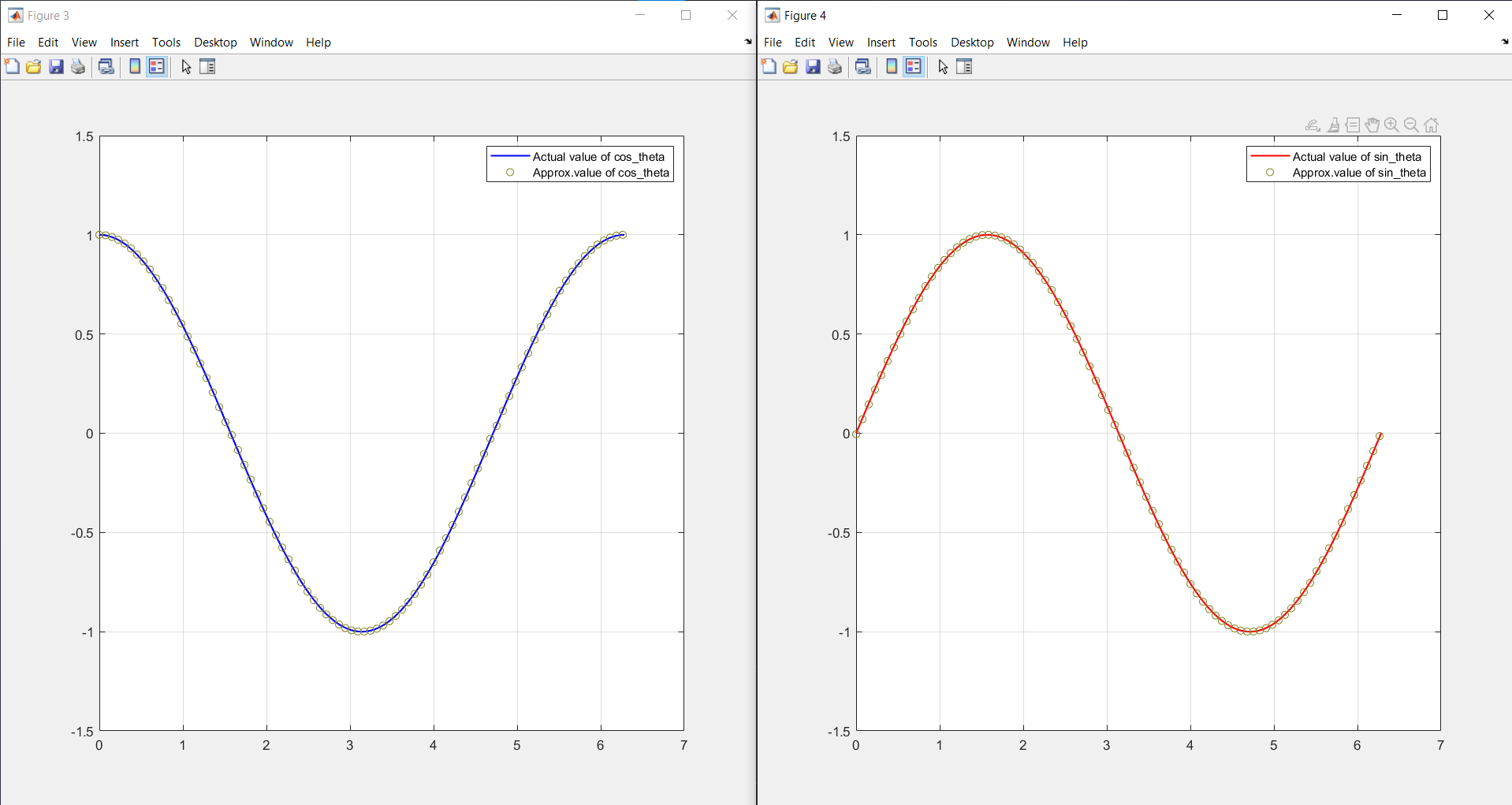1512x805 pixels.
Task: Open the Save Figure icon in Figure 4
Action: coord(812,66)
